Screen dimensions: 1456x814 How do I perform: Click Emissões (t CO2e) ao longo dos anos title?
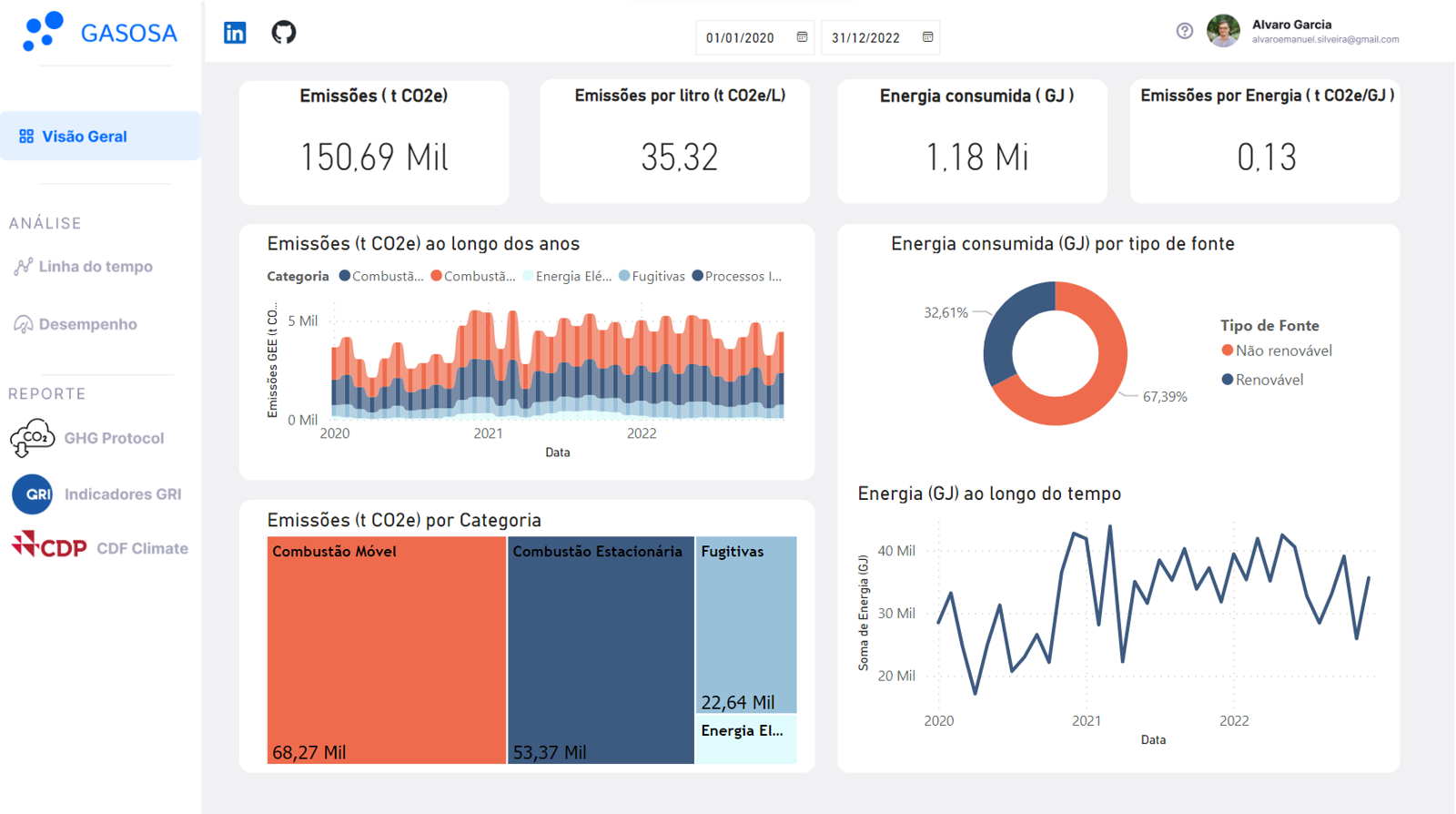point(423,244)
